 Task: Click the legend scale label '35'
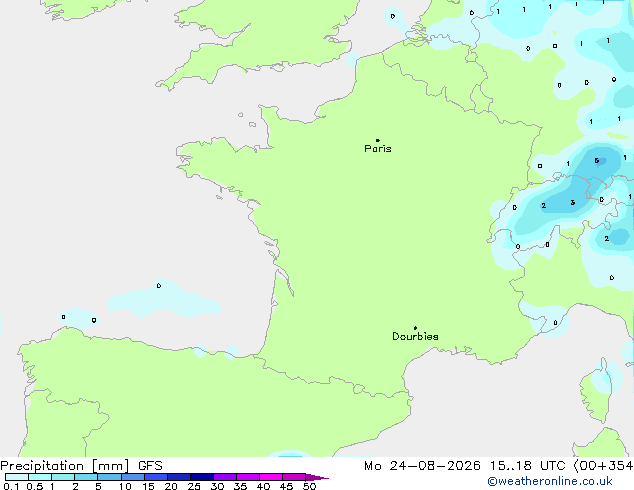[x=240, y=486]
